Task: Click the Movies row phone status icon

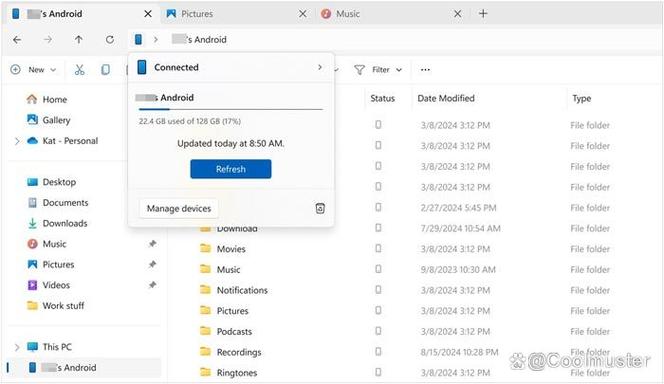Action: pyautogui.click(x=378, y=249)
